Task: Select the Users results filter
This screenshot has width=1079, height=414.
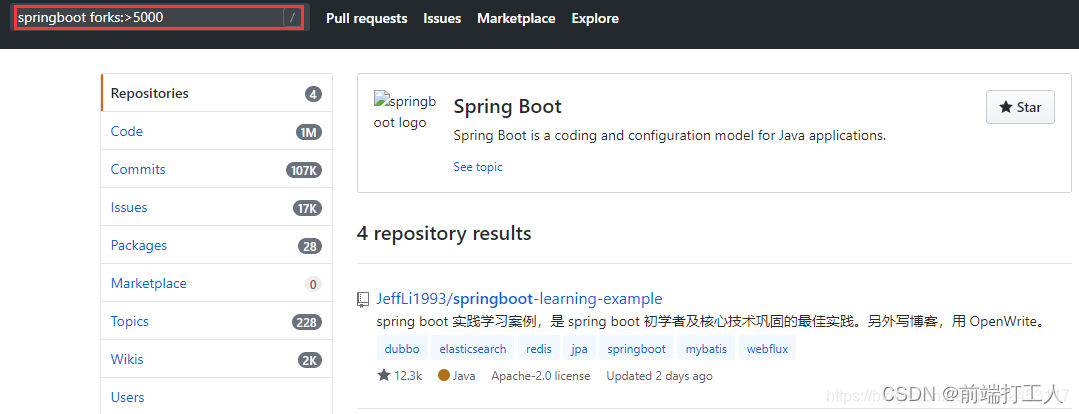Action: (x=217, y=397)
